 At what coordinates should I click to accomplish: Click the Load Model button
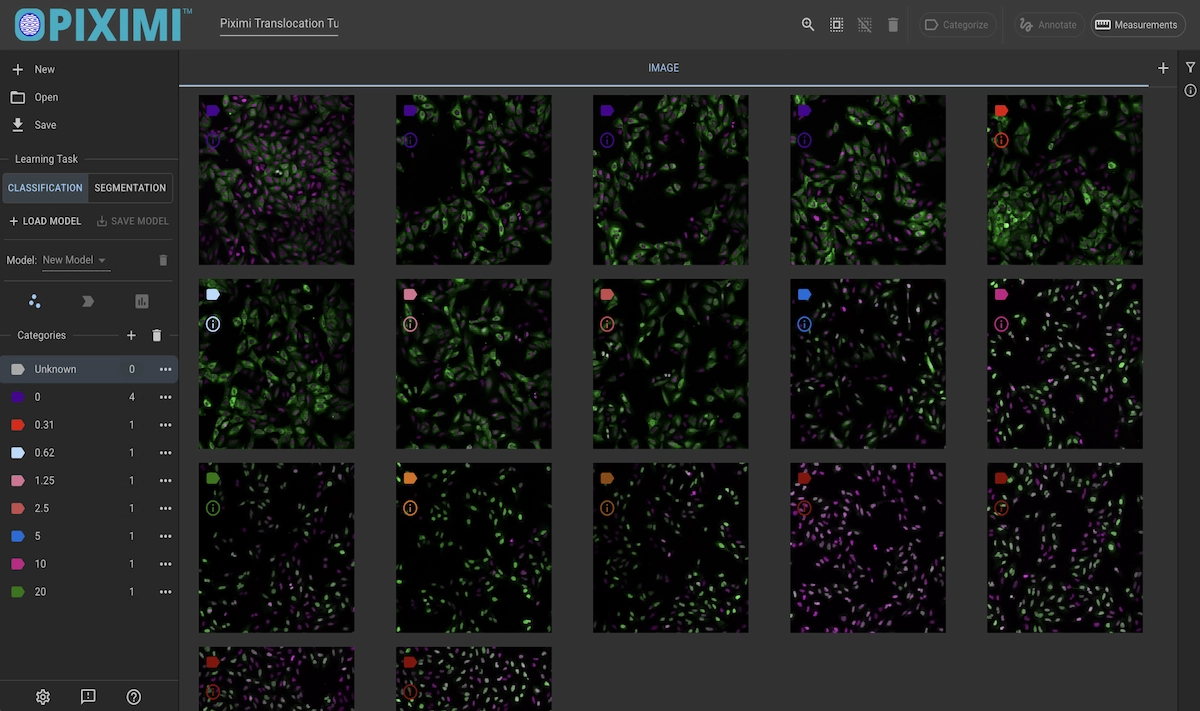[45, 221]
